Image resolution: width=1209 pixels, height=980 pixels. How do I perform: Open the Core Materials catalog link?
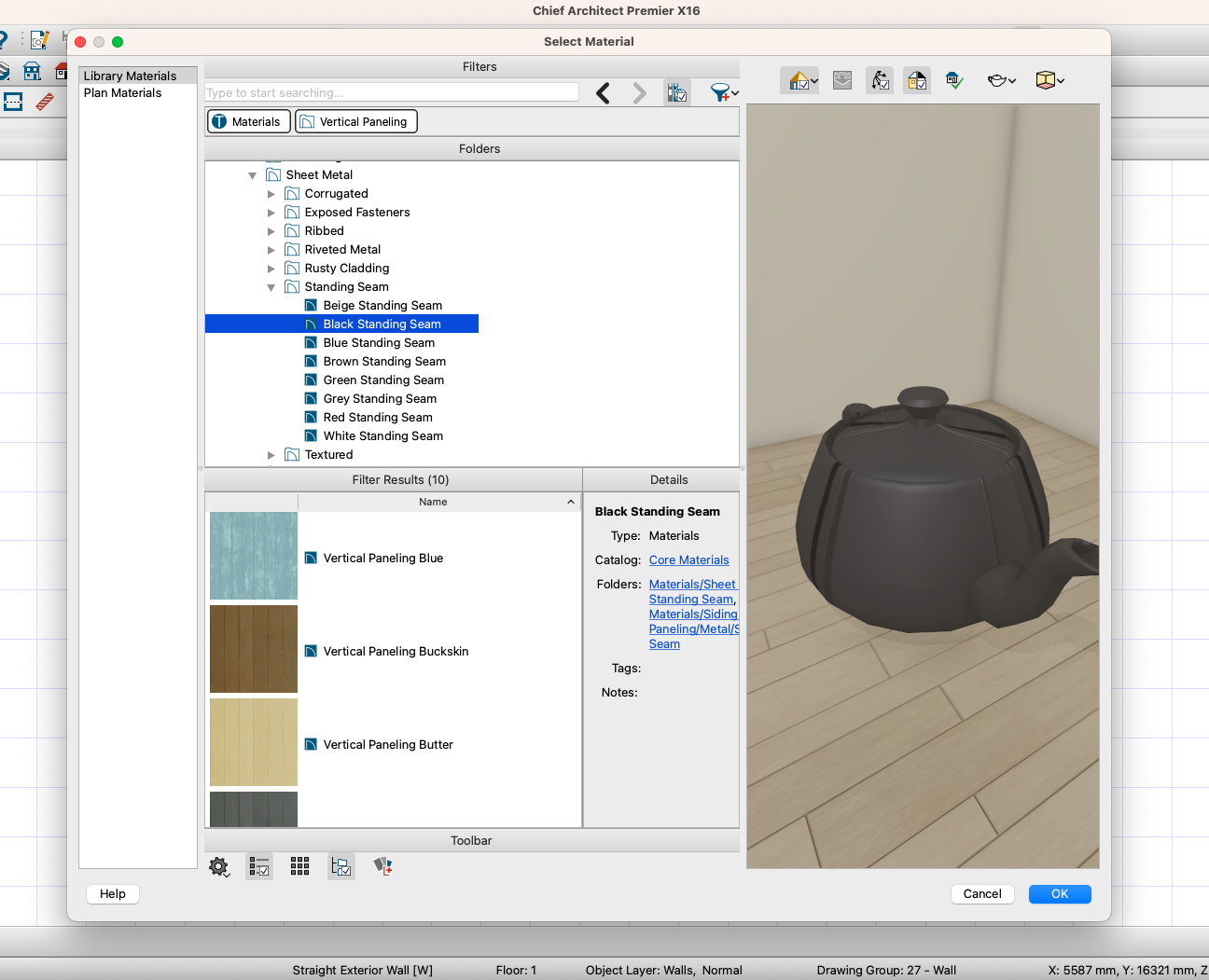[688, 560]
